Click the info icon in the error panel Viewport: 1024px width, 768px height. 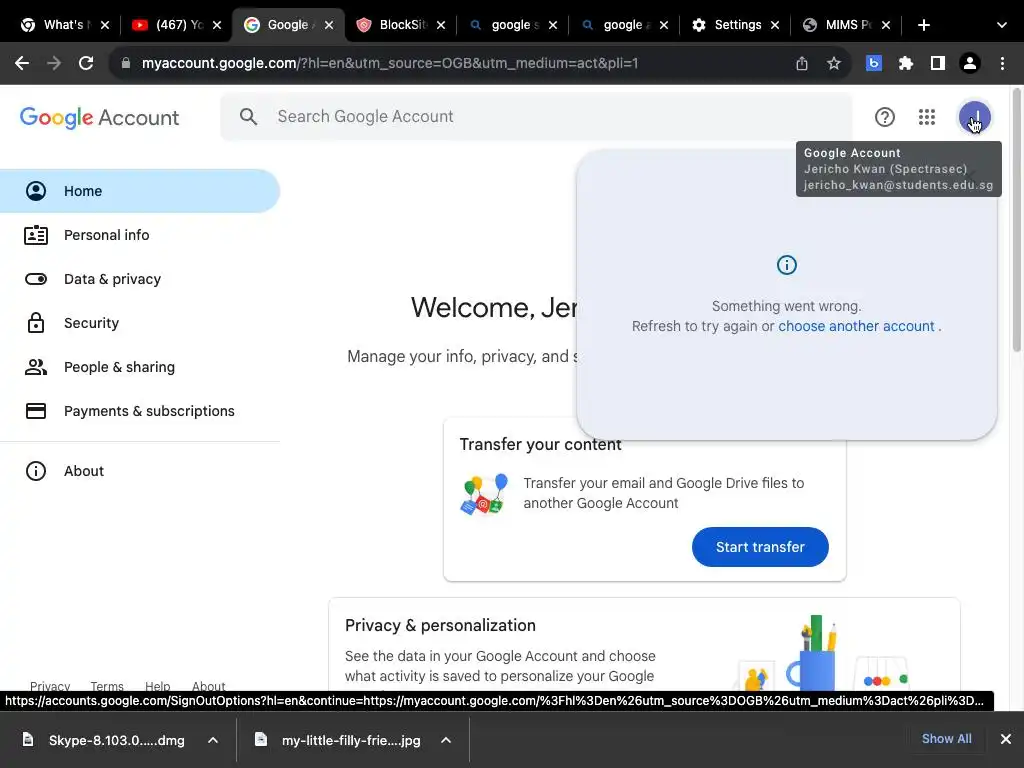[787, 265]
